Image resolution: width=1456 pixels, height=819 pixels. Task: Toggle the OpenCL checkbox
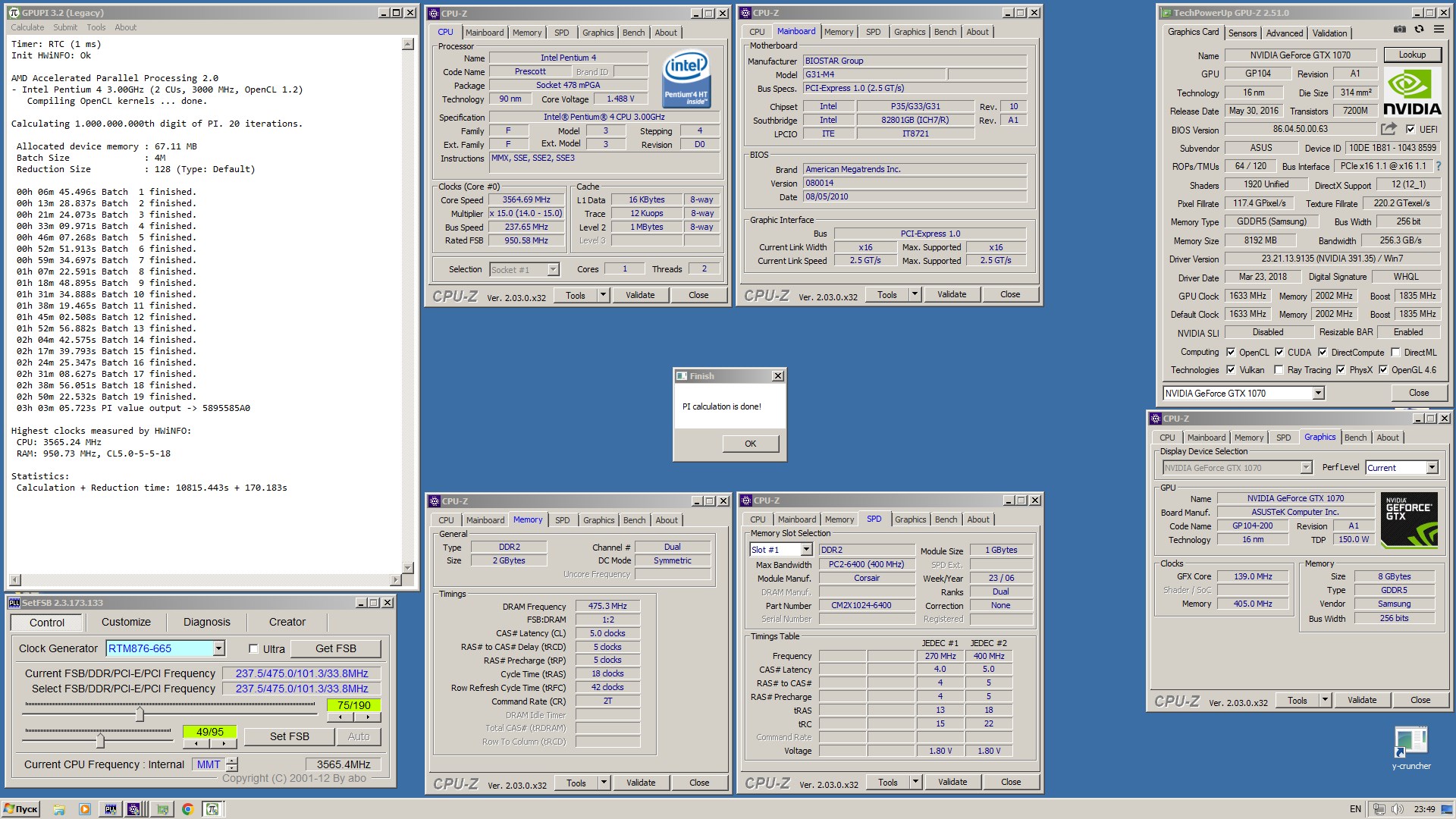(1231, 352)
